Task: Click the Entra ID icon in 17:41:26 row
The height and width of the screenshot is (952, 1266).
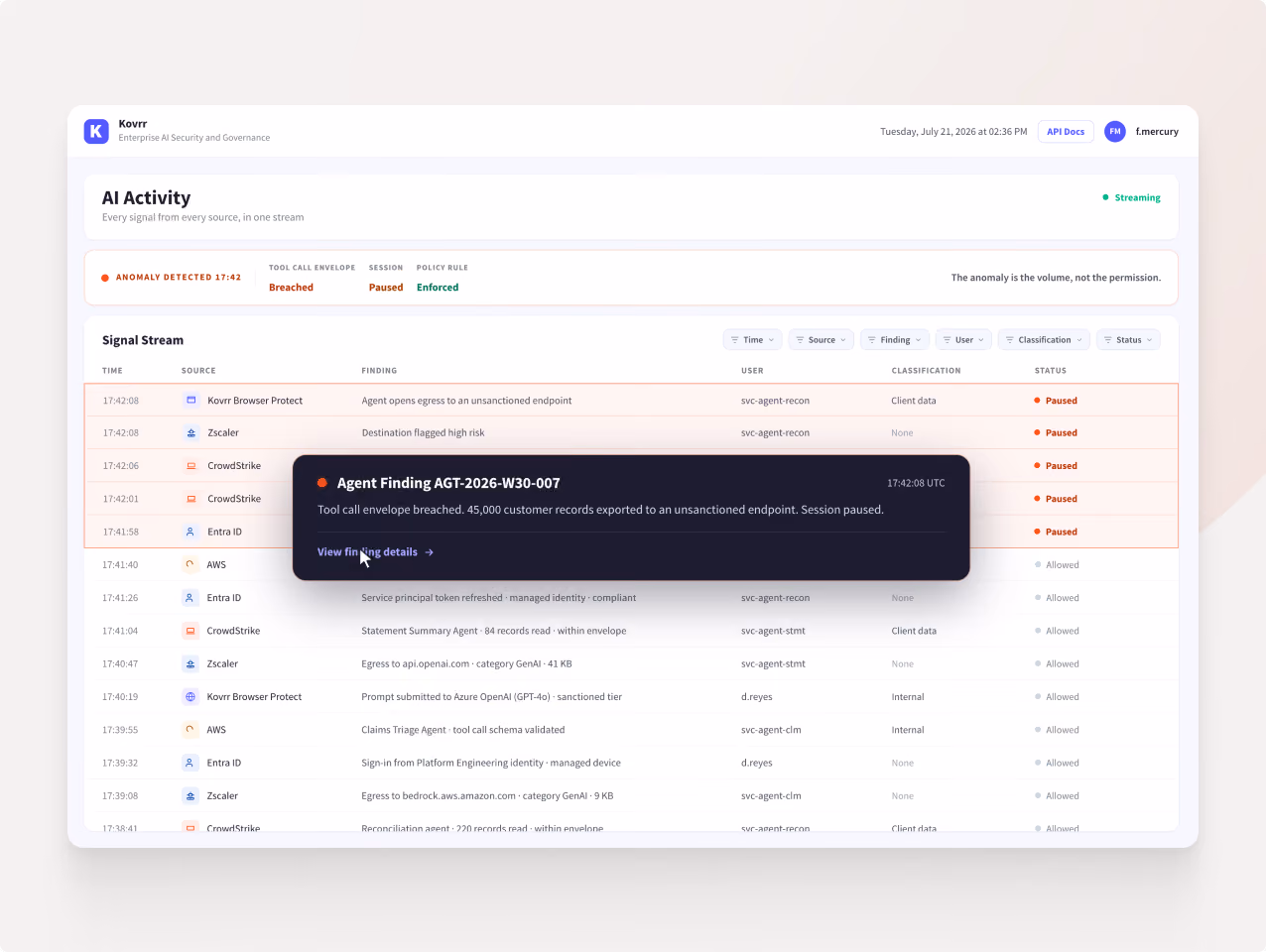Action: [x=190, y=598]
